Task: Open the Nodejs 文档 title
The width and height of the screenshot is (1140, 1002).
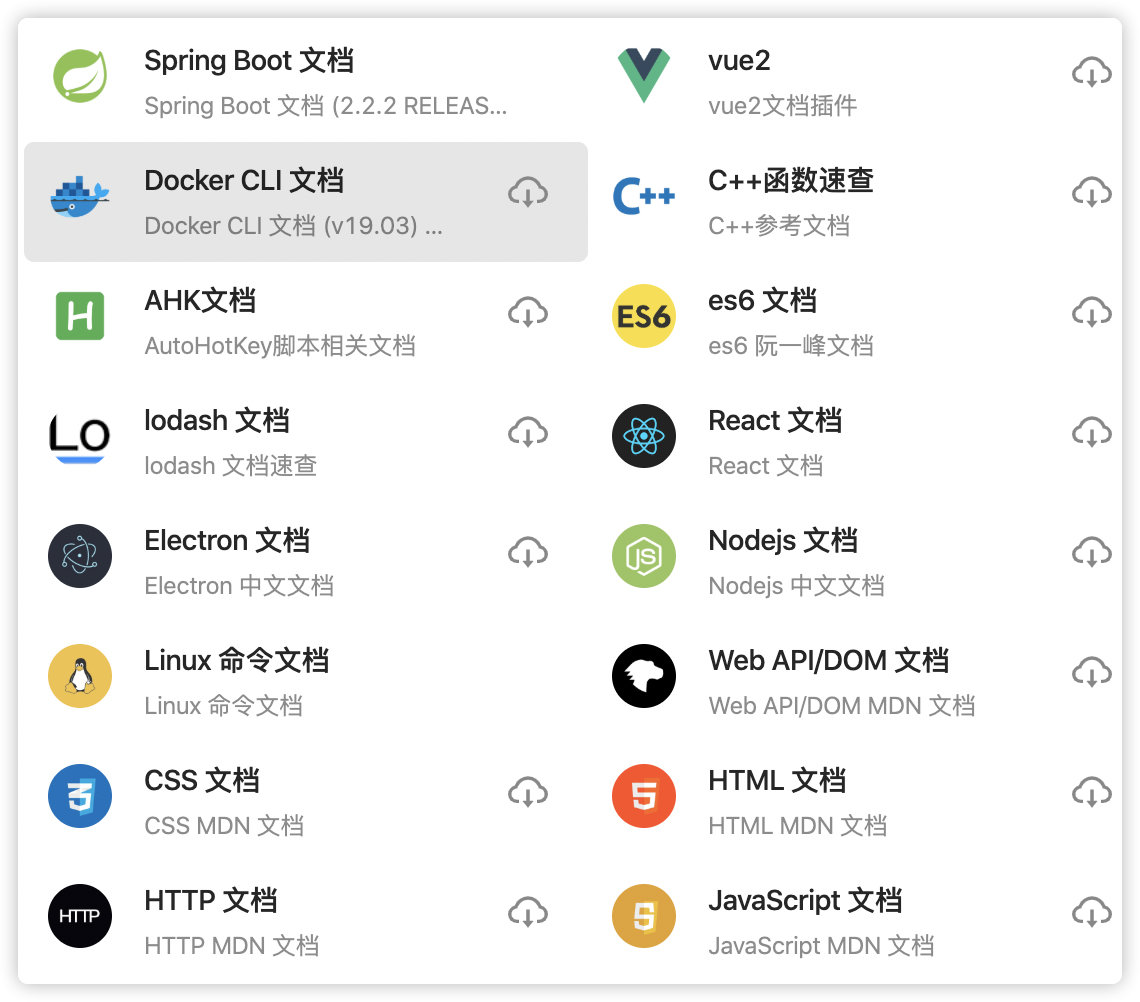Action: tap(783, 540)
